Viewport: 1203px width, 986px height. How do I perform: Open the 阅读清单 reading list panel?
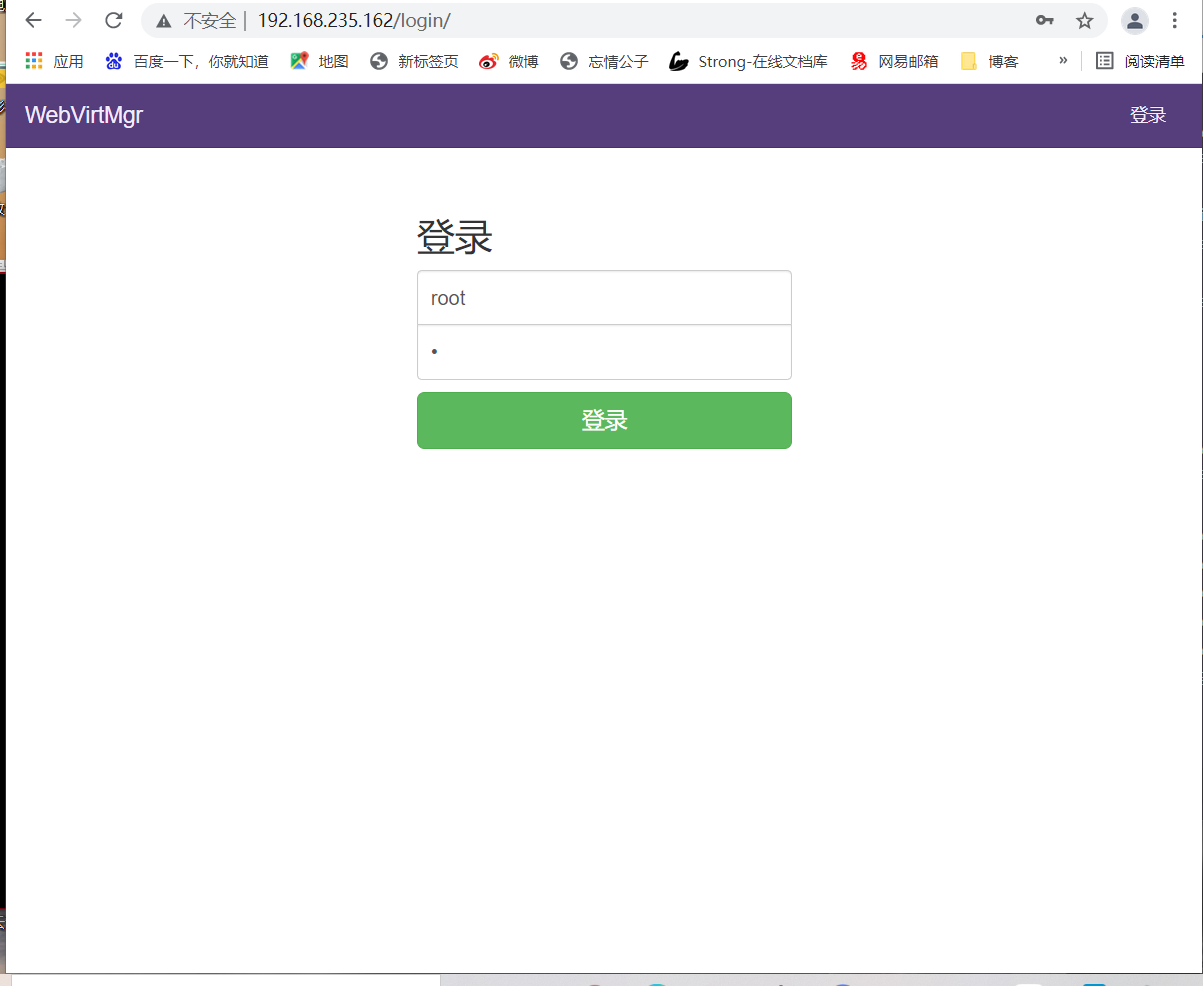1141,60
